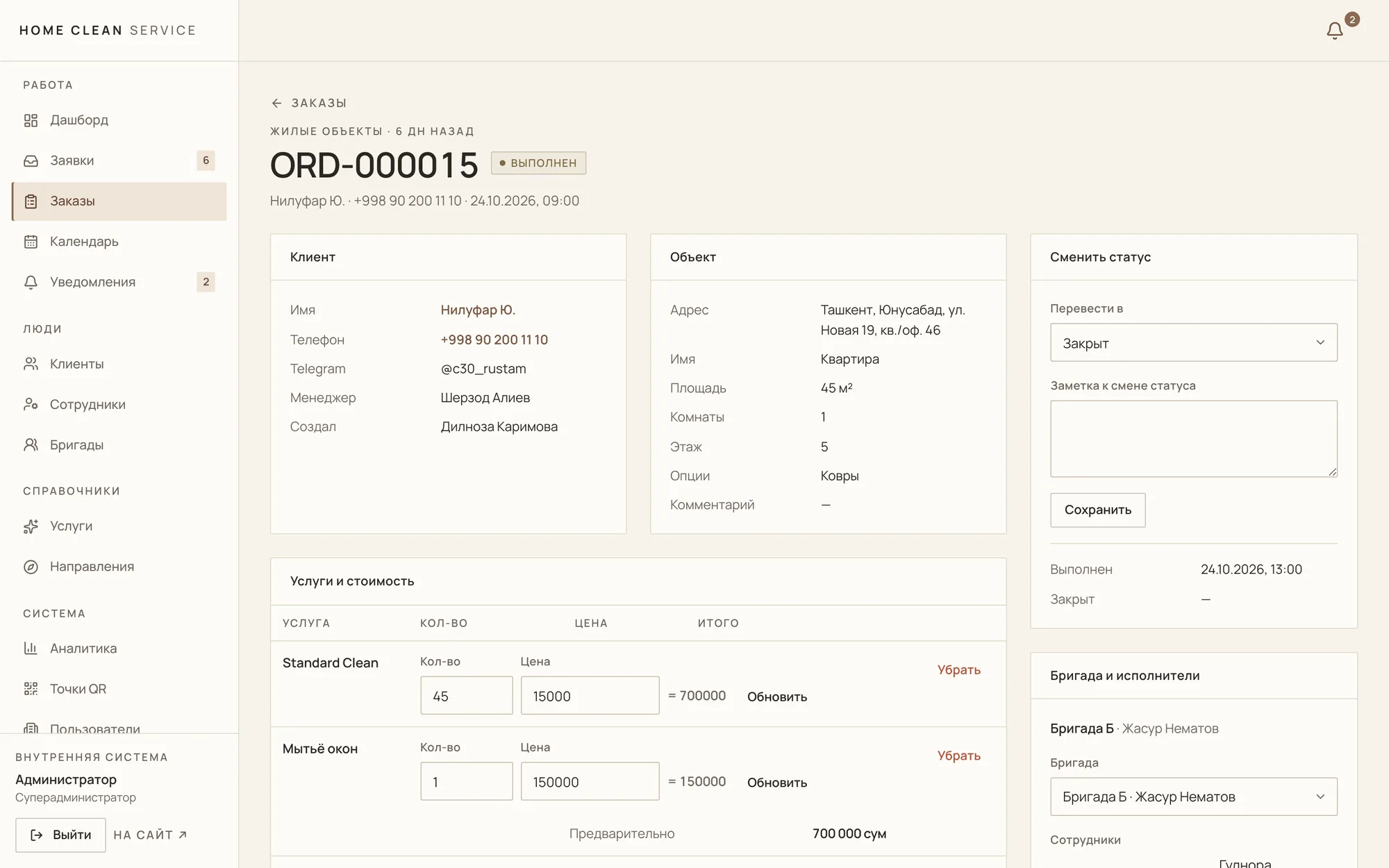Image resolution: width=1389 pixels, height=868 pixels.
Task: Click the Направления compass icon
Action: [x=31, y=567]
